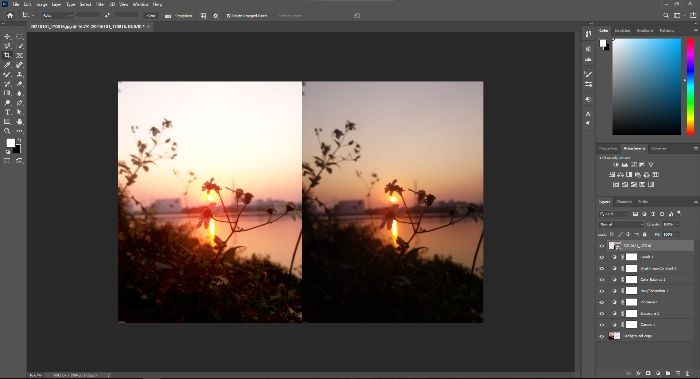Pick a color in the Color panel field

pos(646,86)
